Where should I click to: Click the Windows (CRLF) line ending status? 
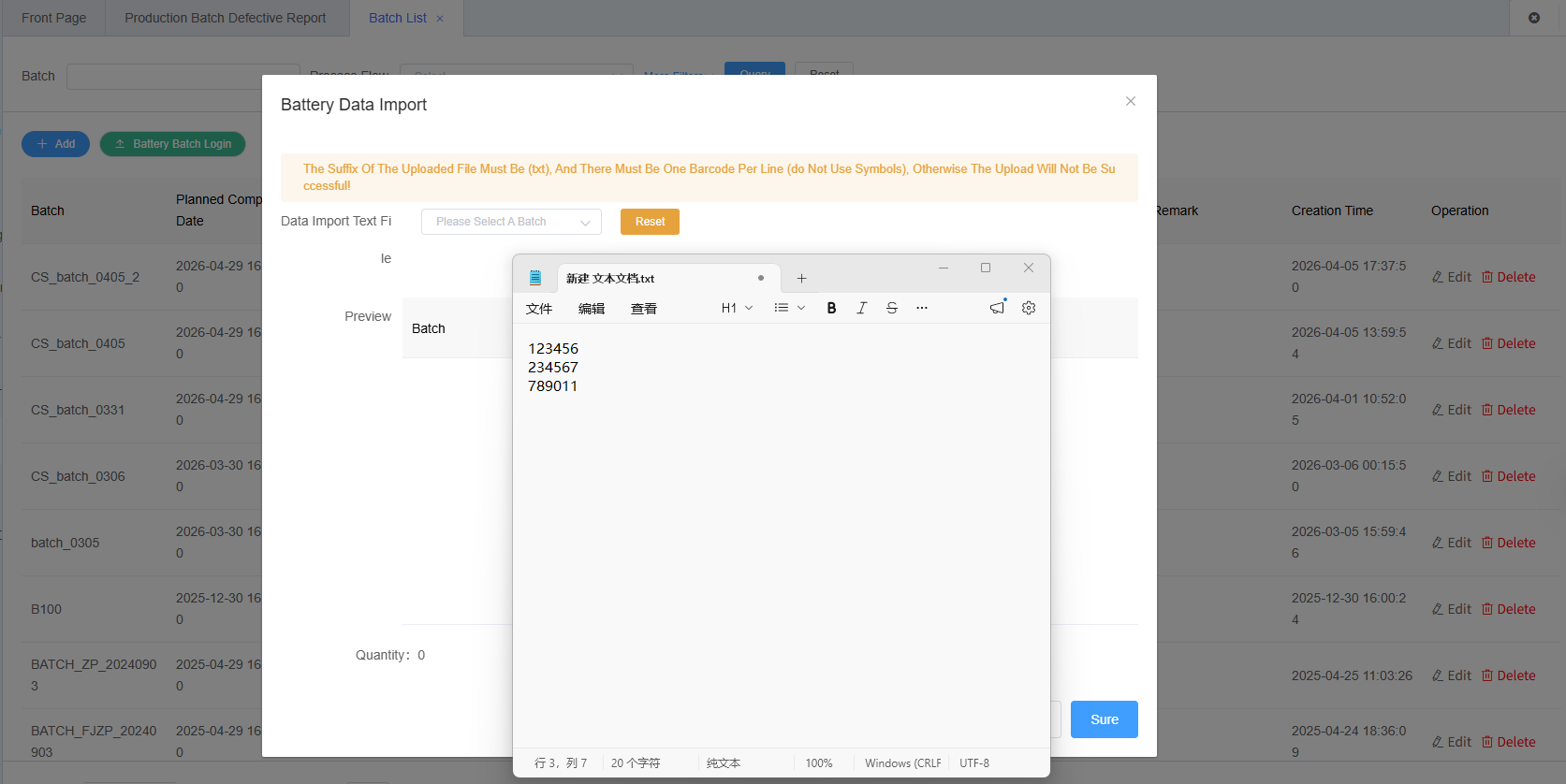[902, 763]
